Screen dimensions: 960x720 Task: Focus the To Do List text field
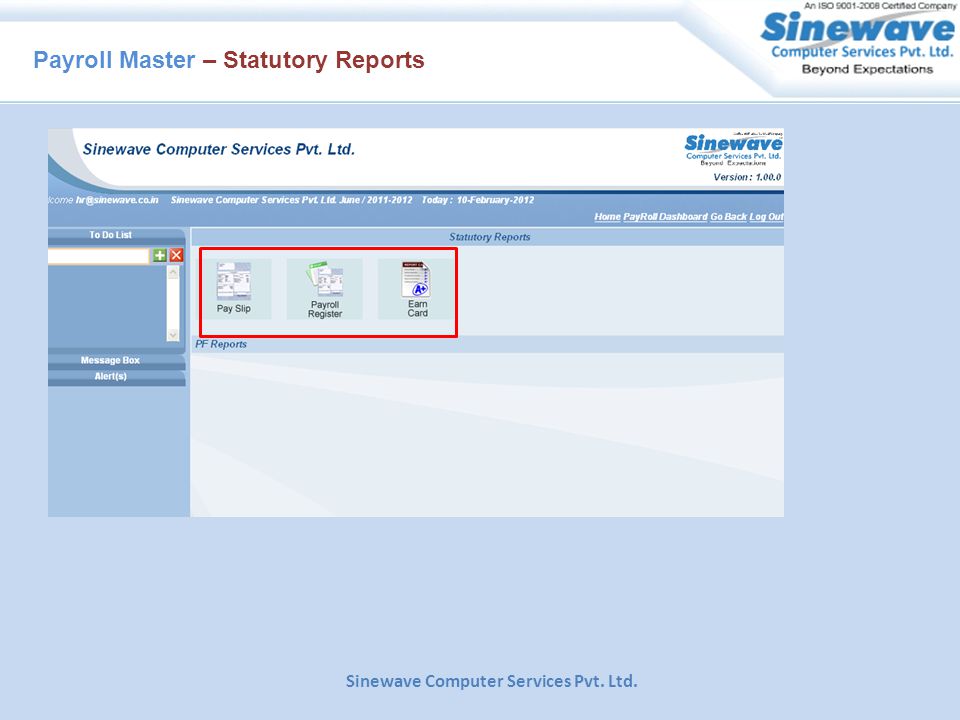(99, 256)
